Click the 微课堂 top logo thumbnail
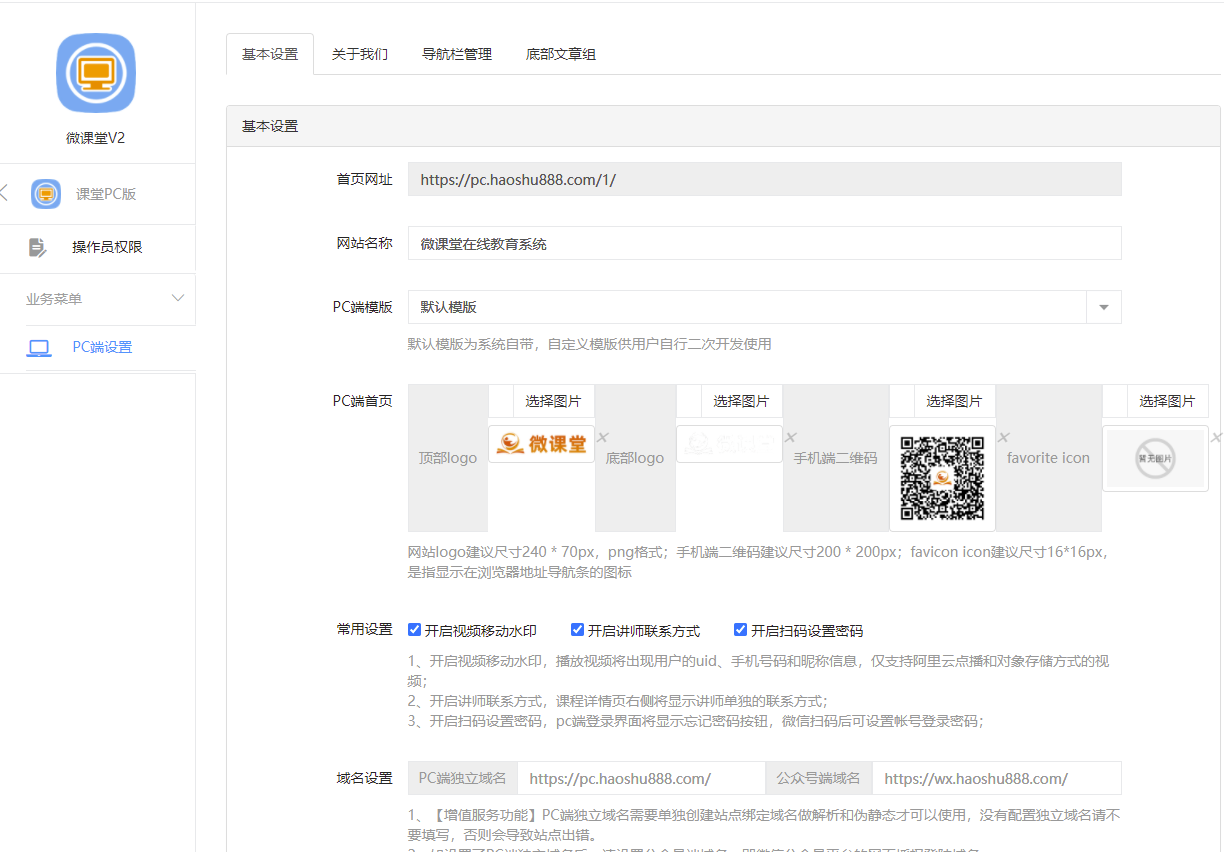Image resolution: width=1224 pixels, height=852 pixels. [x=541, y=444]
